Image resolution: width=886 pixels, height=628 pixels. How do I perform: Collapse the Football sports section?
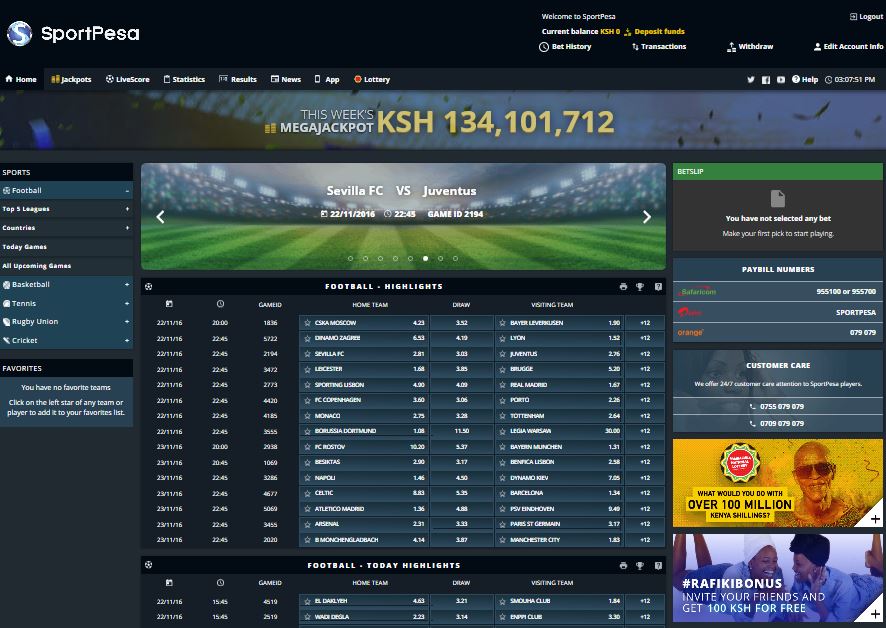(x=127, y=191)
